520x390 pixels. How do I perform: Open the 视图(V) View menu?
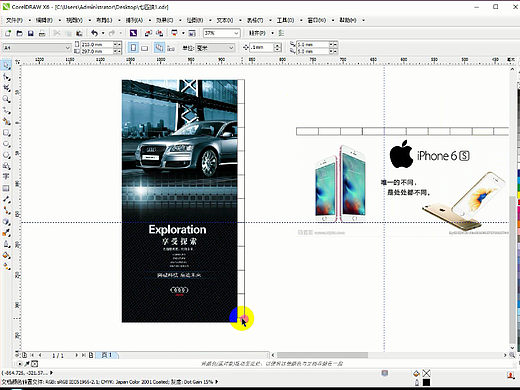pos(74,20)
